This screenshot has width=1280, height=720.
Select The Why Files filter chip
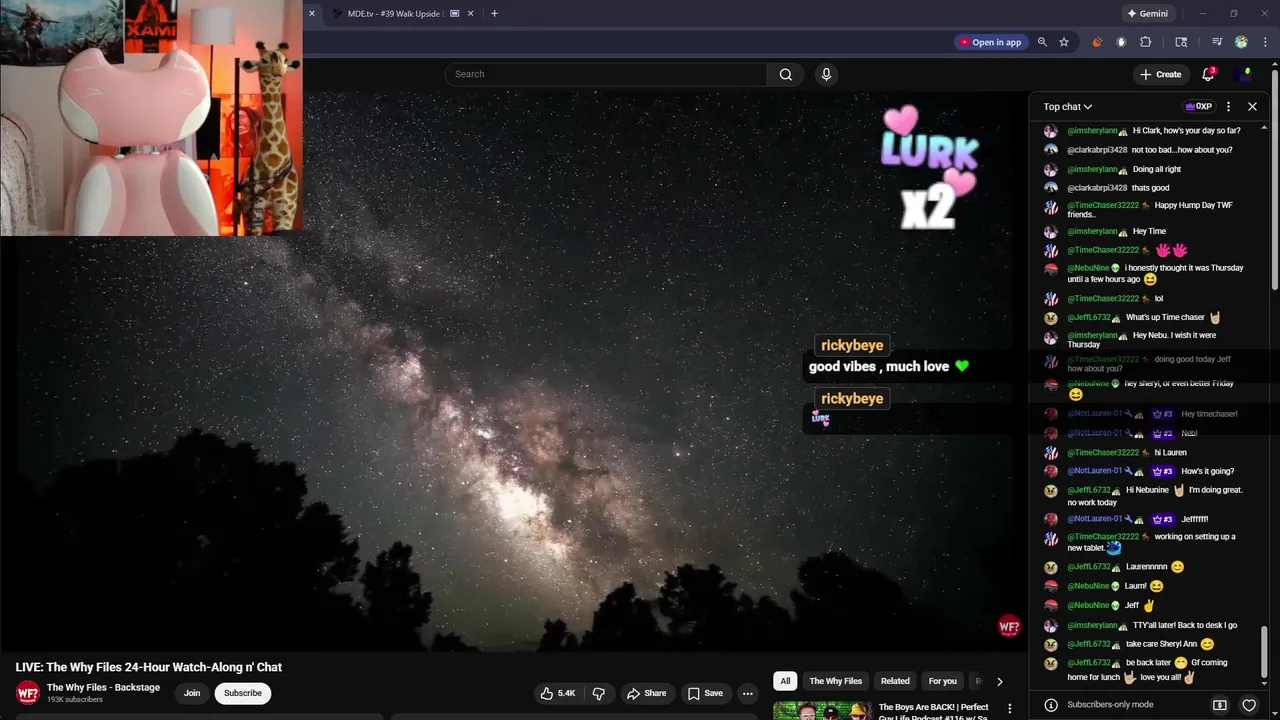(835, 681)
